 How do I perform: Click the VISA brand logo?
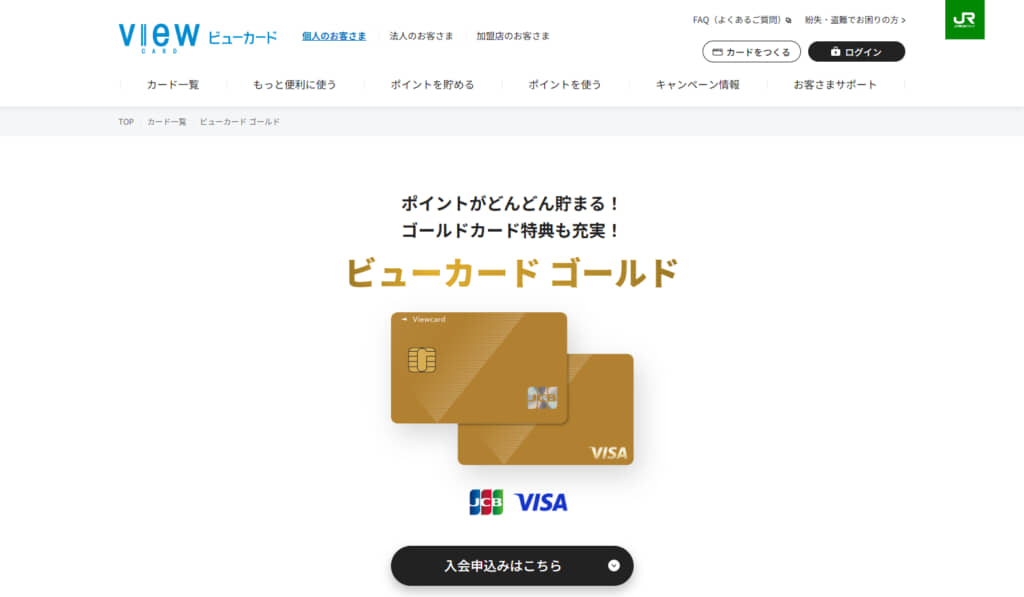coord(541,502)
